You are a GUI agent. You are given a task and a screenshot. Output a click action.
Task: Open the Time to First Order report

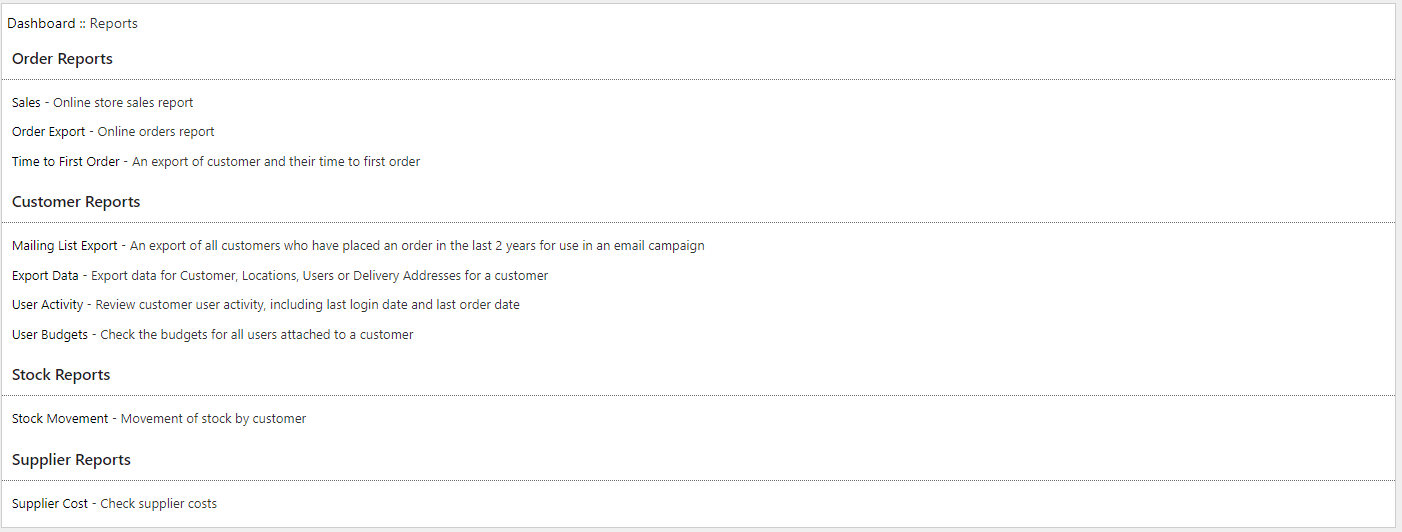pyautogui.click(x=65, y=161)
